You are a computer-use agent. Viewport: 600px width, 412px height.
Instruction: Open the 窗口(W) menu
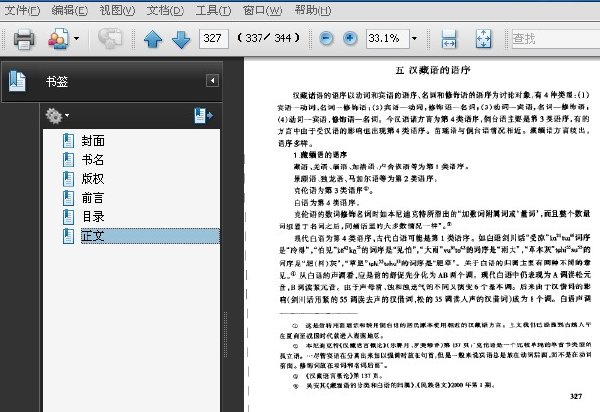pyautogui.click(x=262, y=10)
